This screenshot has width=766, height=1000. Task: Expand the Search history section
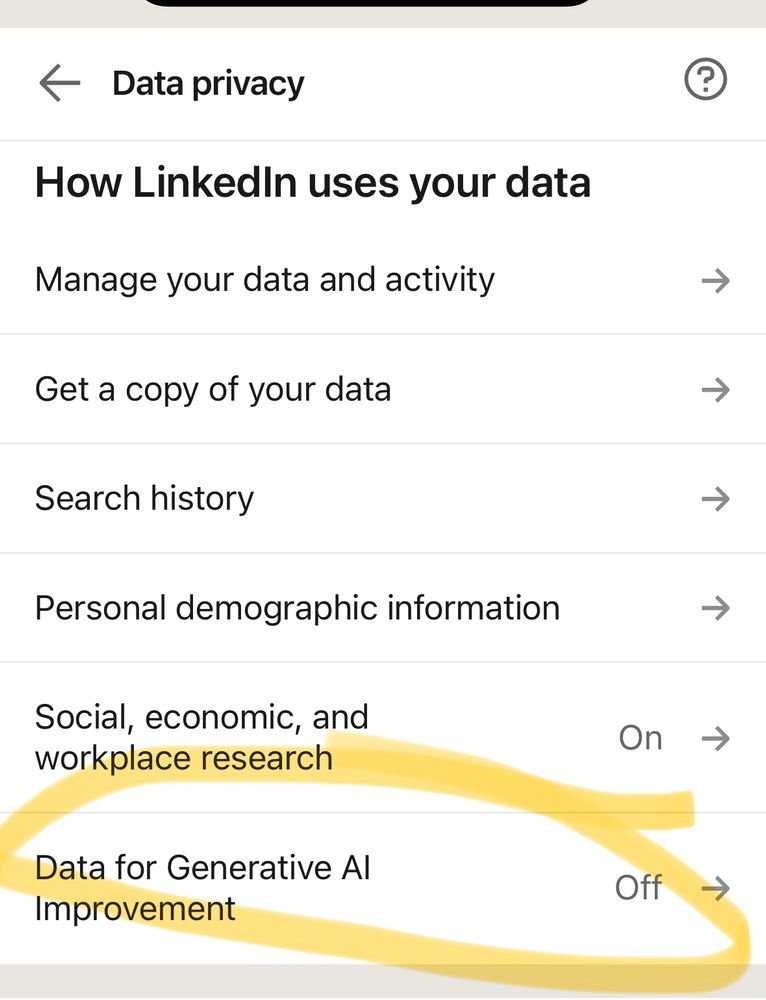143,498
